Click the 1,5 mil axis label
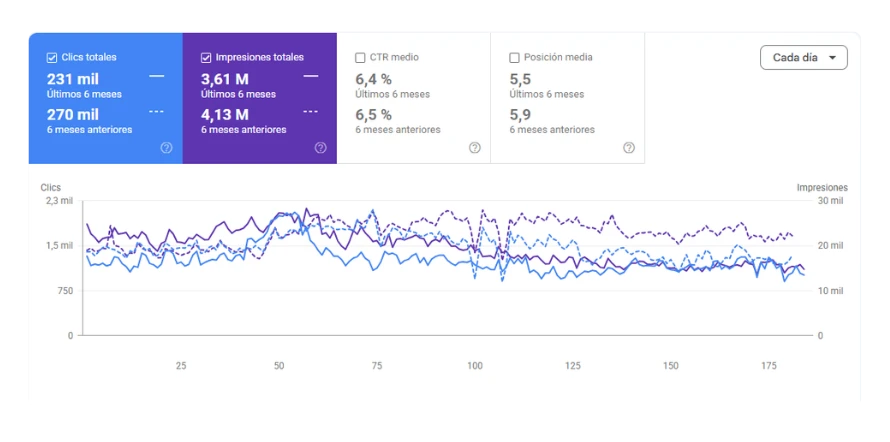This screenshot has width=890, height=442. point(61,246)
